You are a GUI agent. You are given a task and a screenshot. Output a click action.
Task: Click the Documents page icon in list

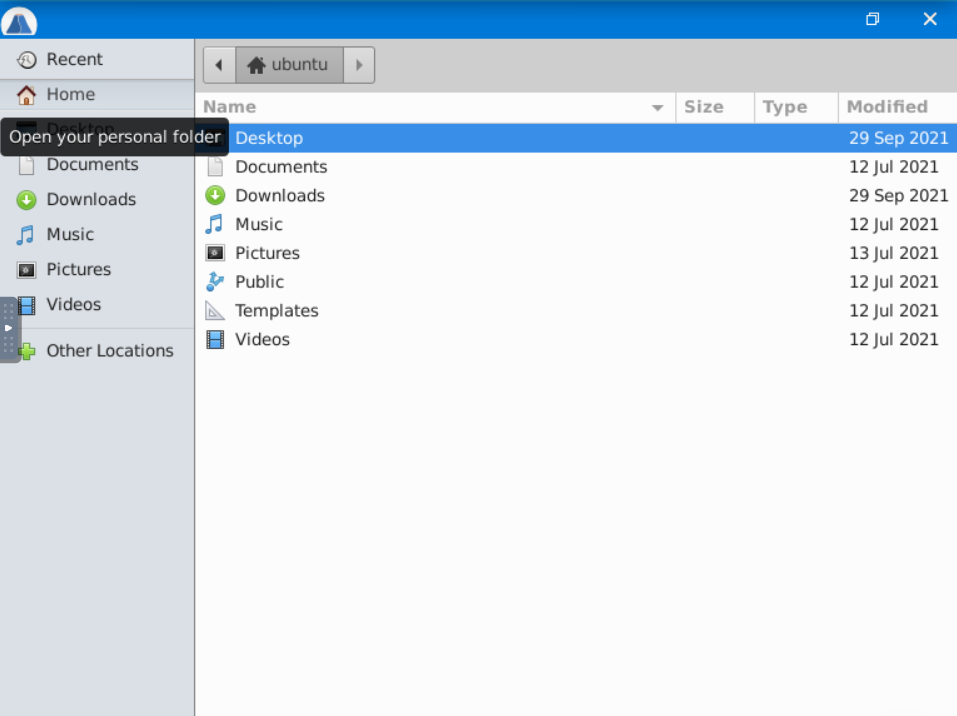tap(215, 167)
